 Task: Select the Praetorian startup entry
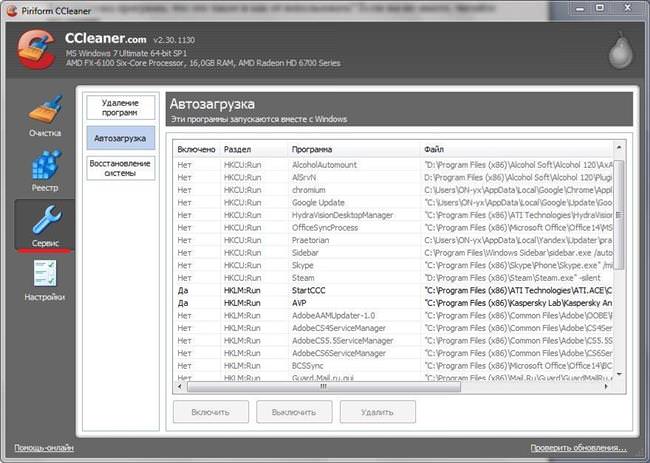point(393,240)
